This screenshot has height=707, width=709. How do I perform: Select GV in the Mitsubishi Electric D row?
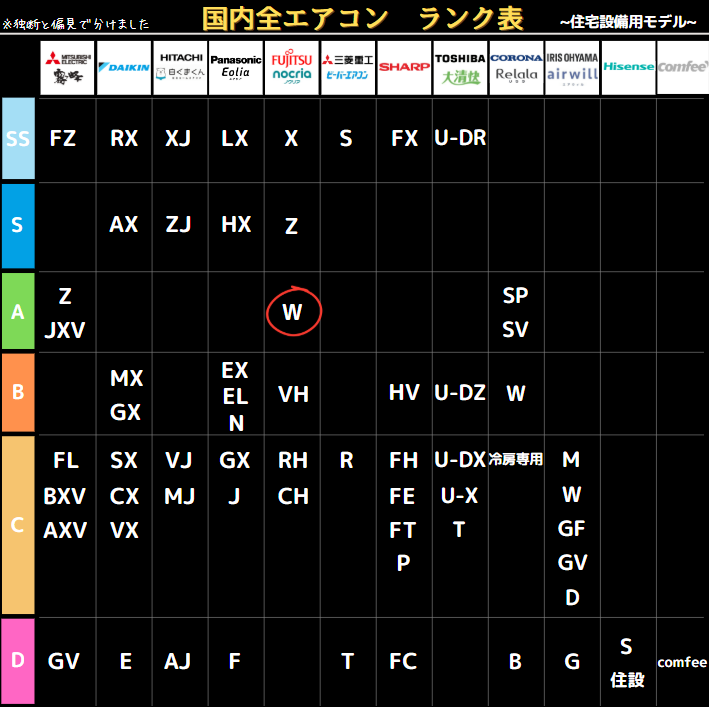tap(63, 661)
